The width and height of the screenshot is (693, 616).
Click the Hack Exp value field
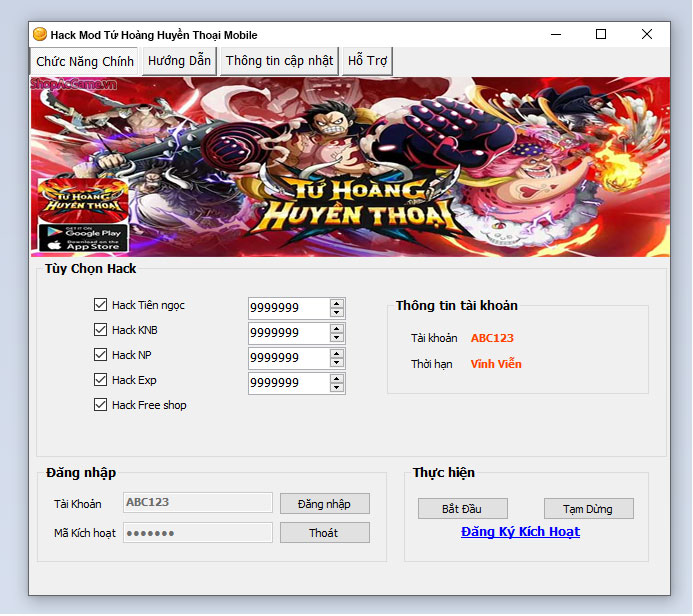pyautogui.click(x=289, y=383)
